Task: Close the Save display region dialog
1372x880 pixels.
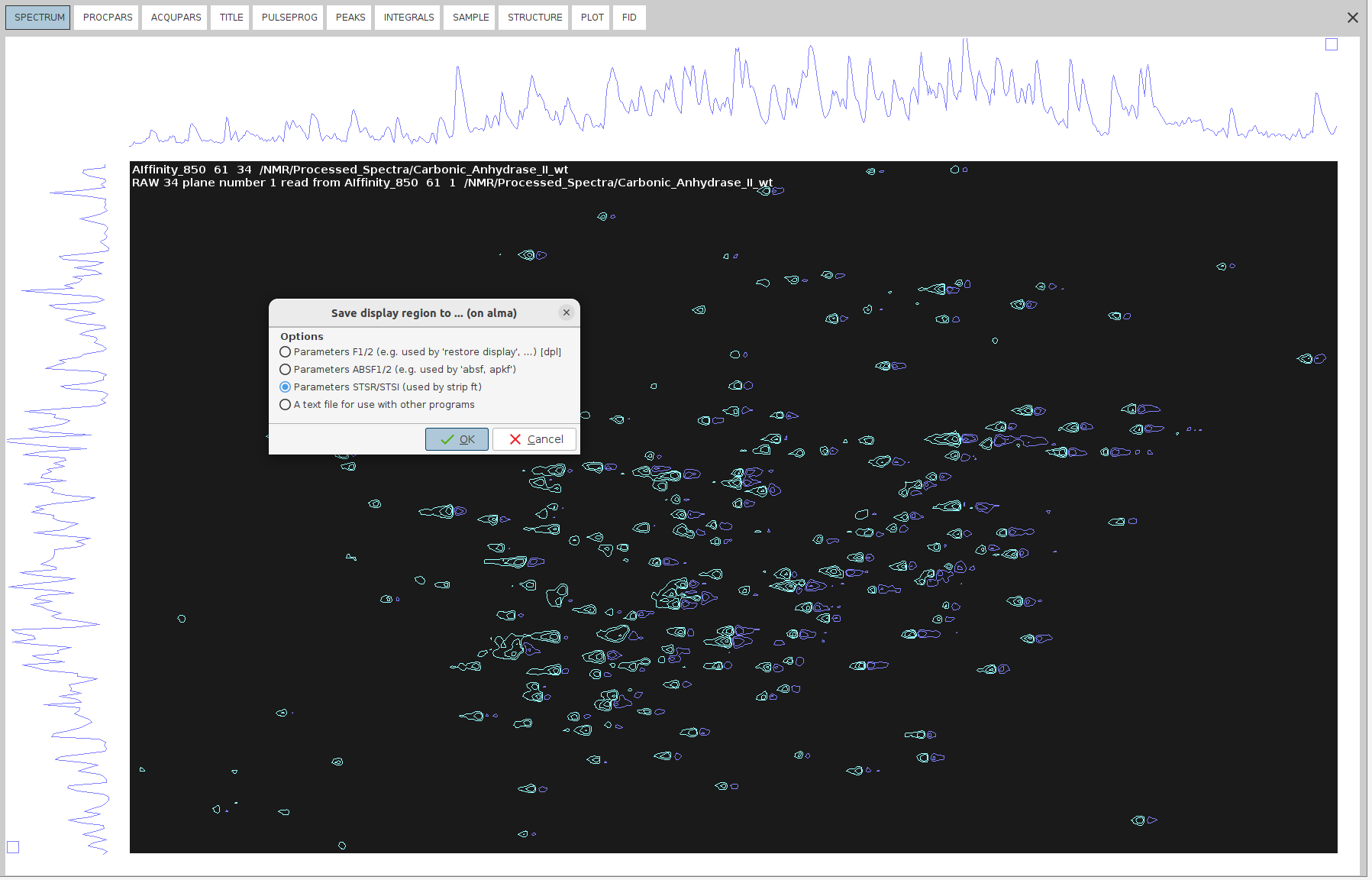Action: click(566, 312)
